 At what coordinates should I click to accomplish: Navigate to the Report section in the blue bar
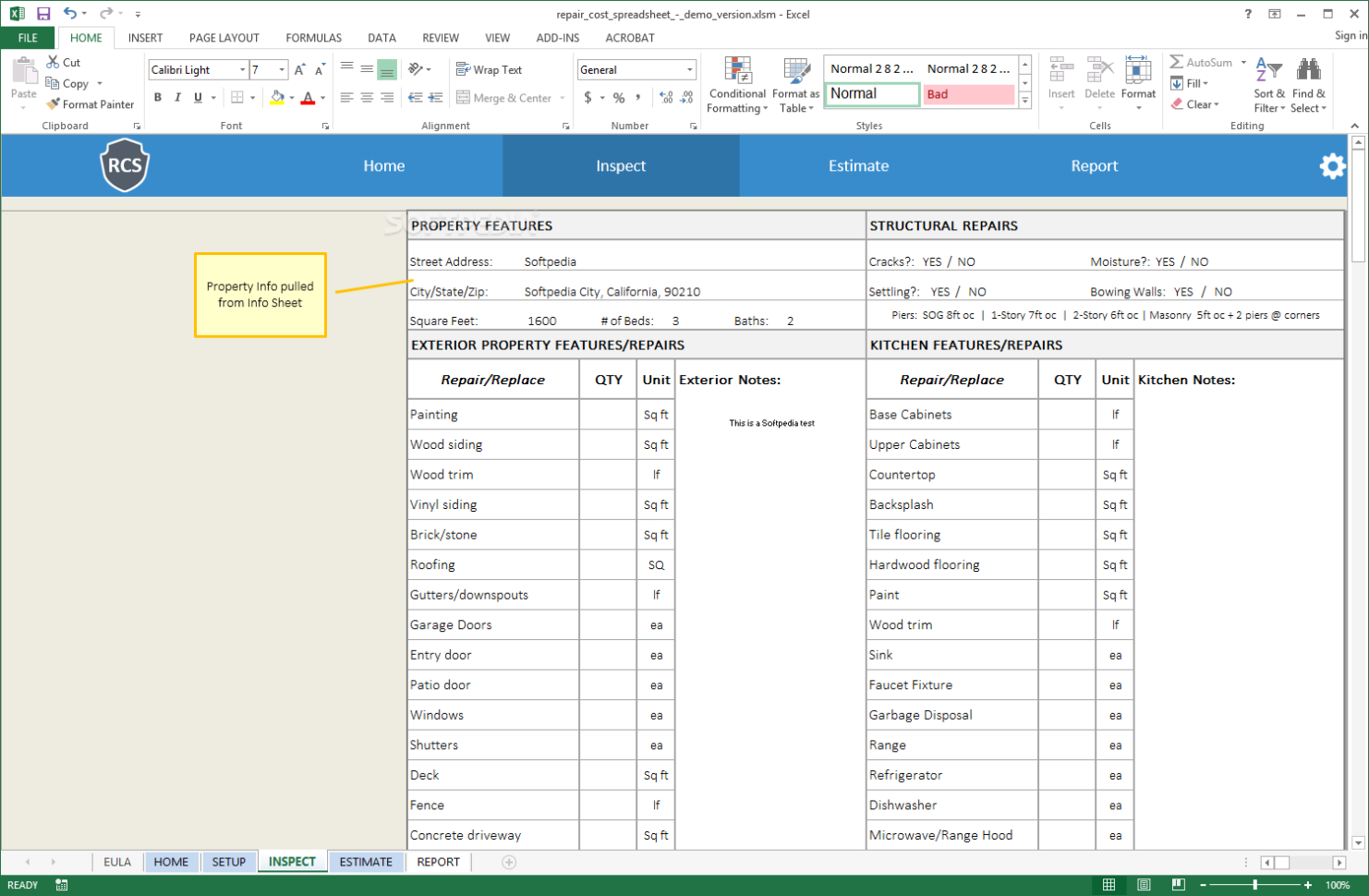pos(1095,165)
